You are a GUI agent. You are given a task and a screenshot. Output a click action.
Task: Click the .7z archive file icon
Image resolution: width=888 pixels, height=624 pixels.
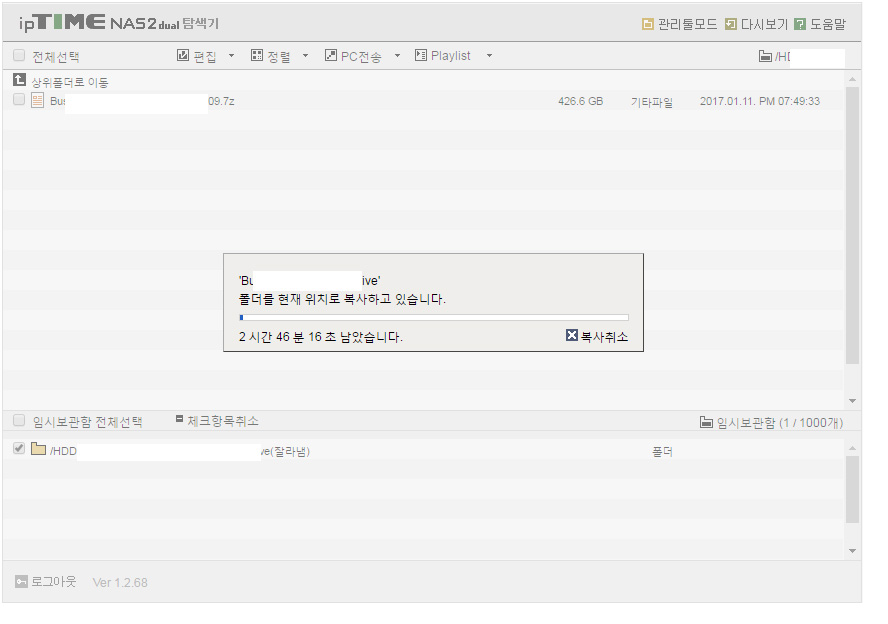[37, 101]
